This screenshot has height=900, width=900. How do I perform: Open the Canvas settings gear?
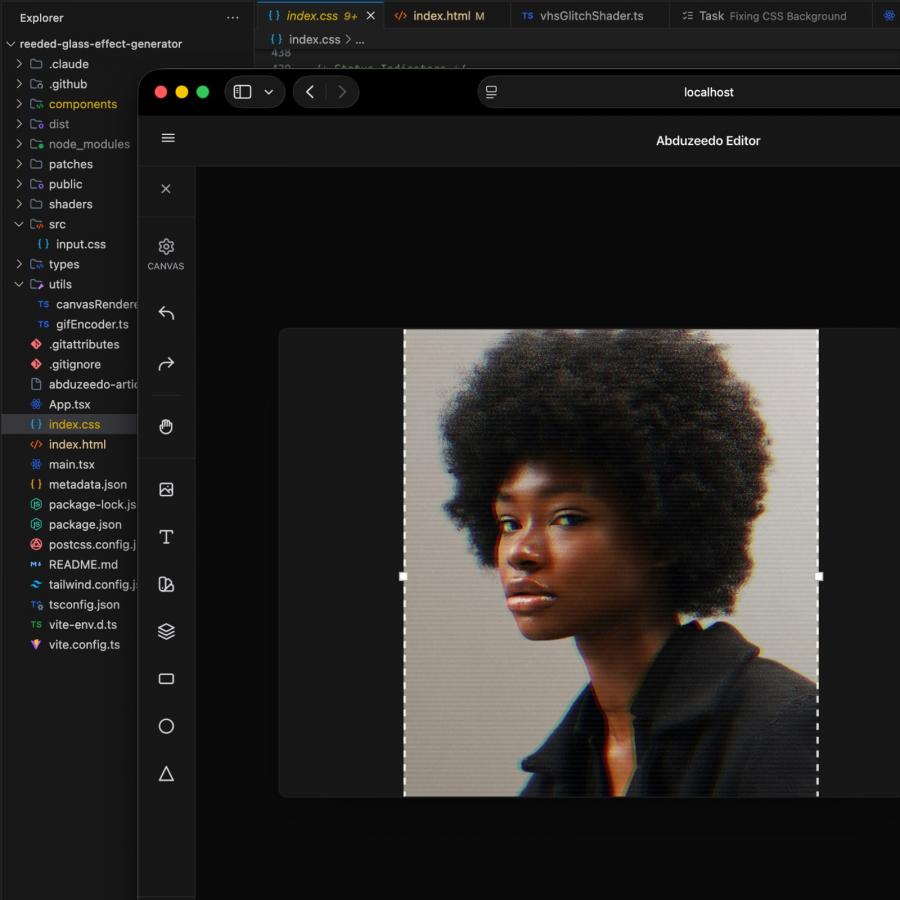(166, 247)
